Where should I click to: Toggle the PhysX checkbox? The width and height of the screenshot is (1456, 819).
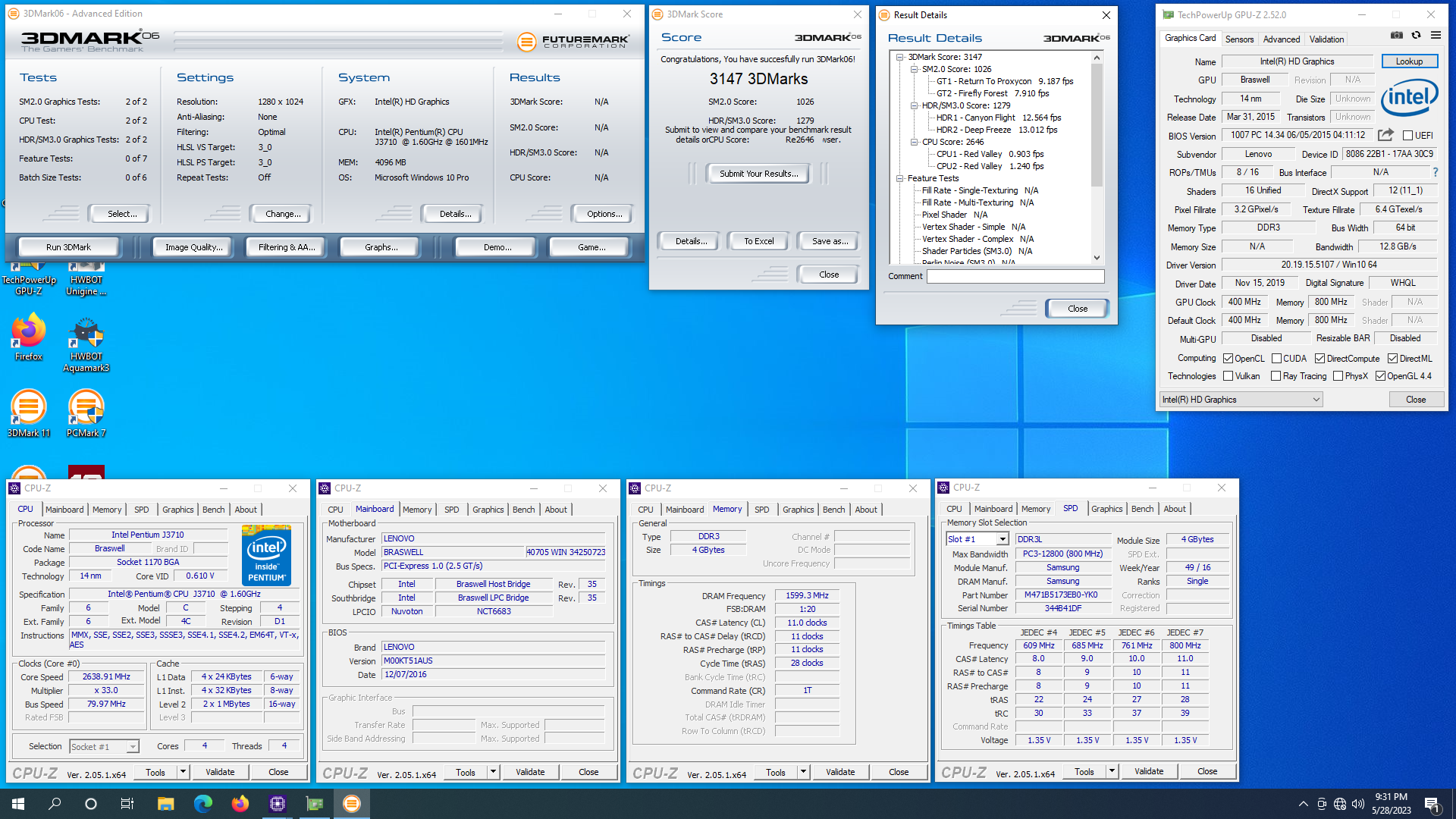1338,376
